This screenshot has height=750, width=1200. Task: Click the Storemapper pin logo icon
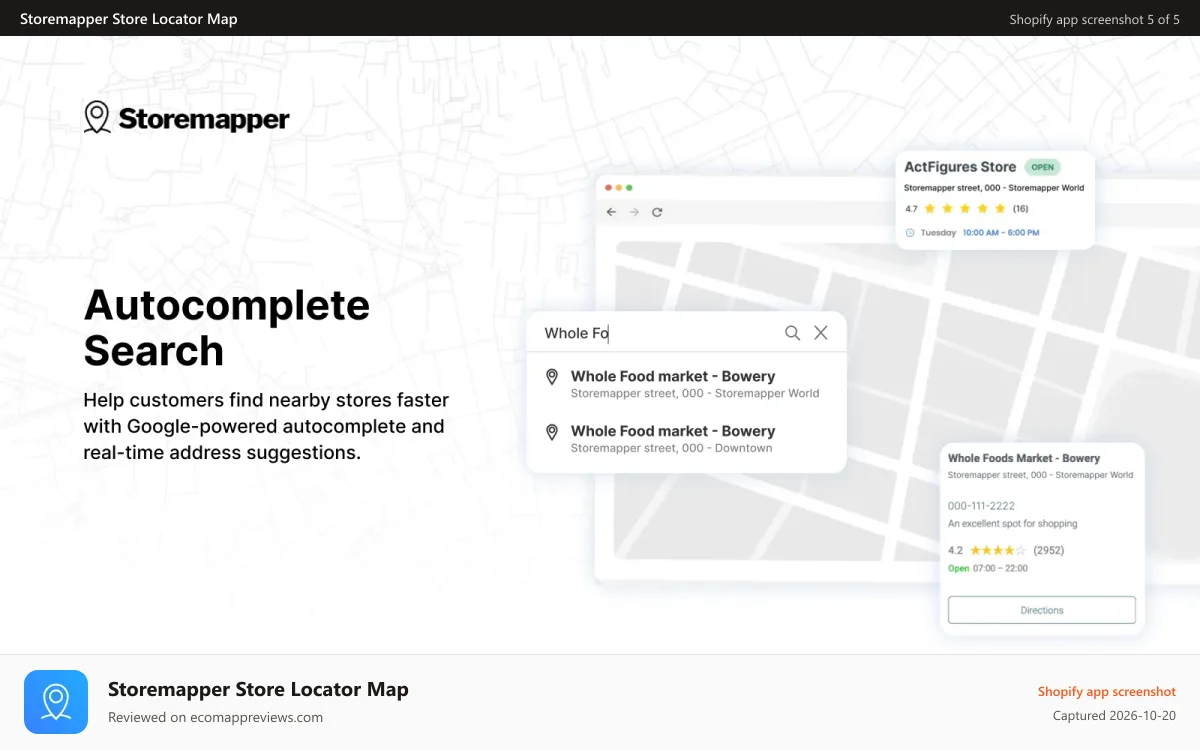coord(97,117)
